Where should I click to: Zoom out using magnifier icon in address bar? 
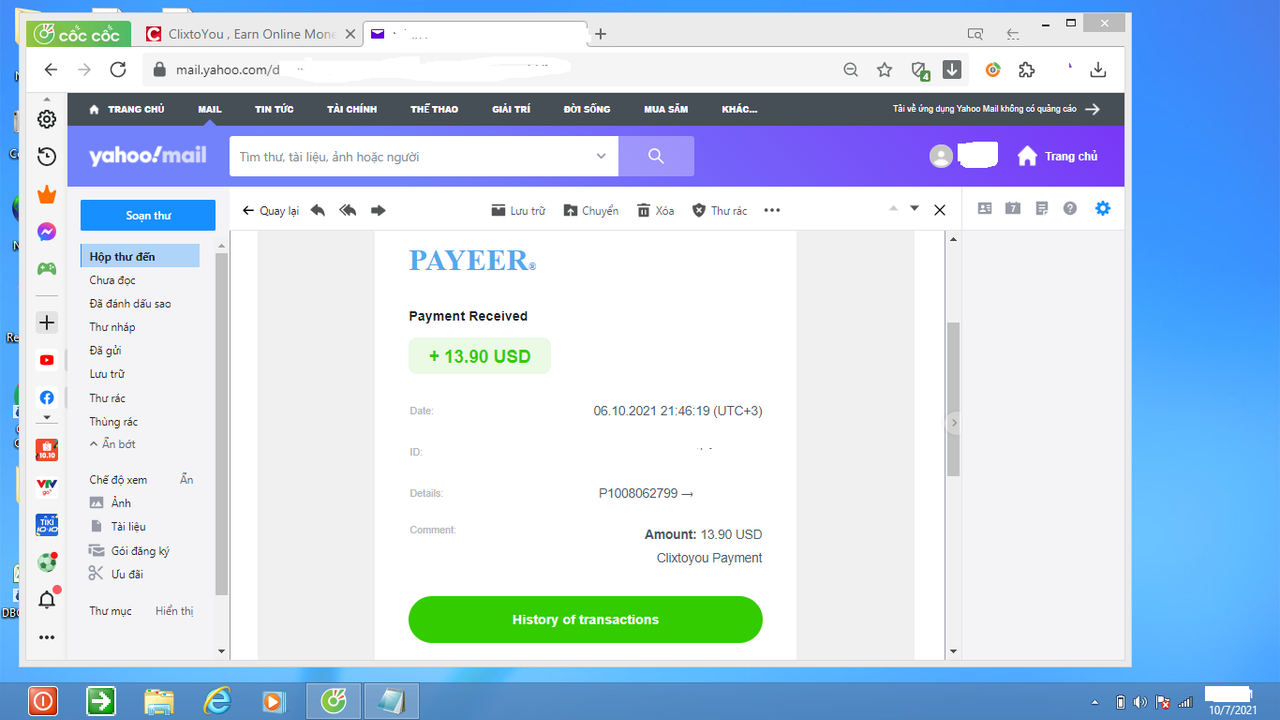[x=850, y=70]
